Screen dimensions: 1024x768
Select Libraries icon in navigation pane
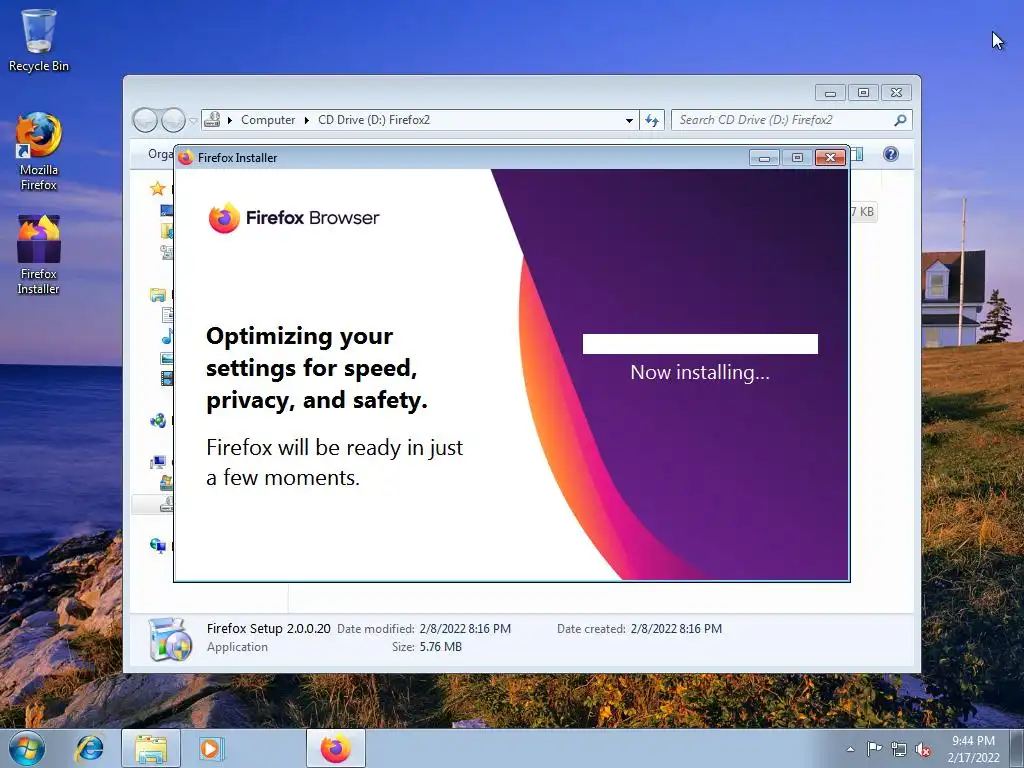pyautogui.click(x=157, y=295)
